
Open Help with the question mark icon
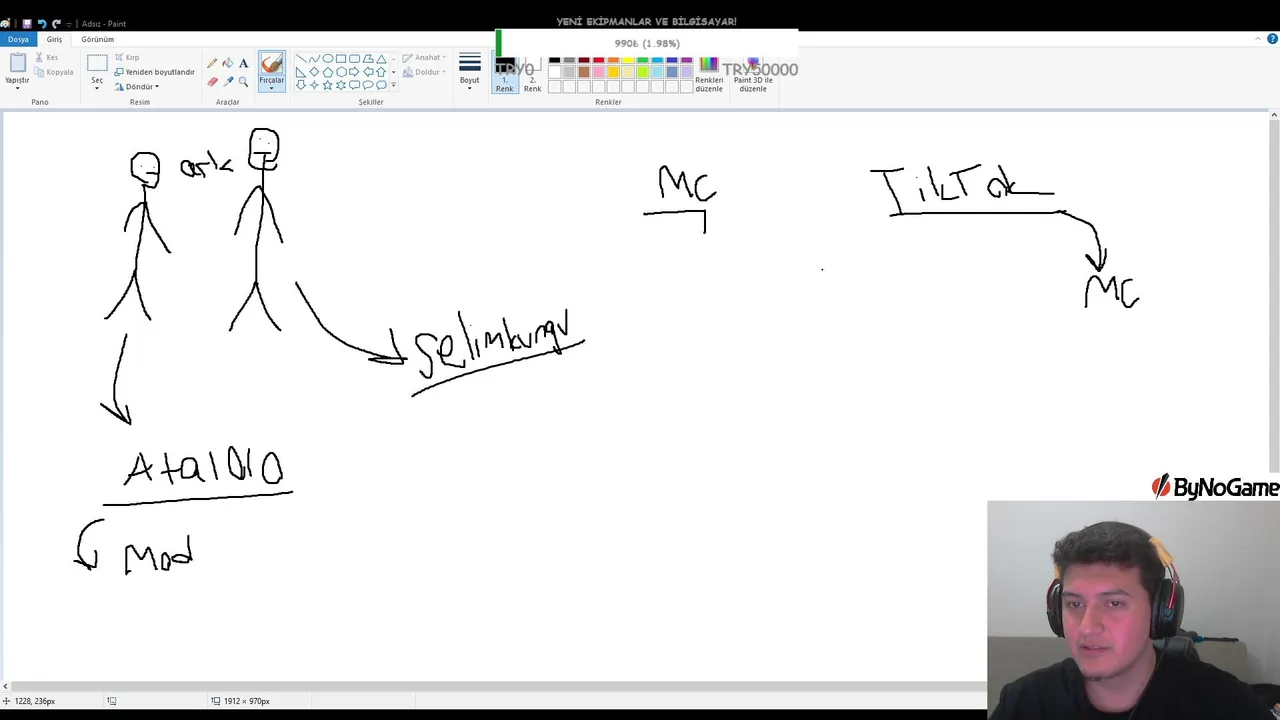coord(1272,39)
